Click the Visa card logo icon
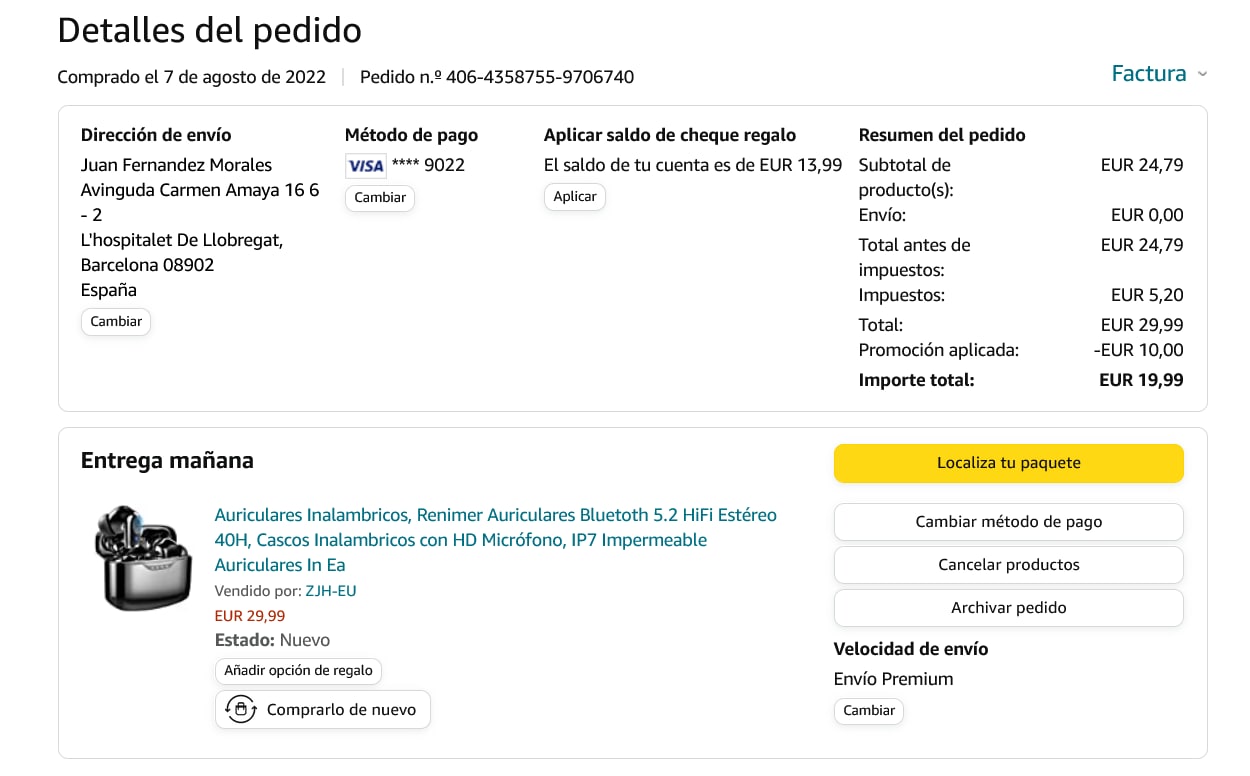1250x776 pixels. 365,166
